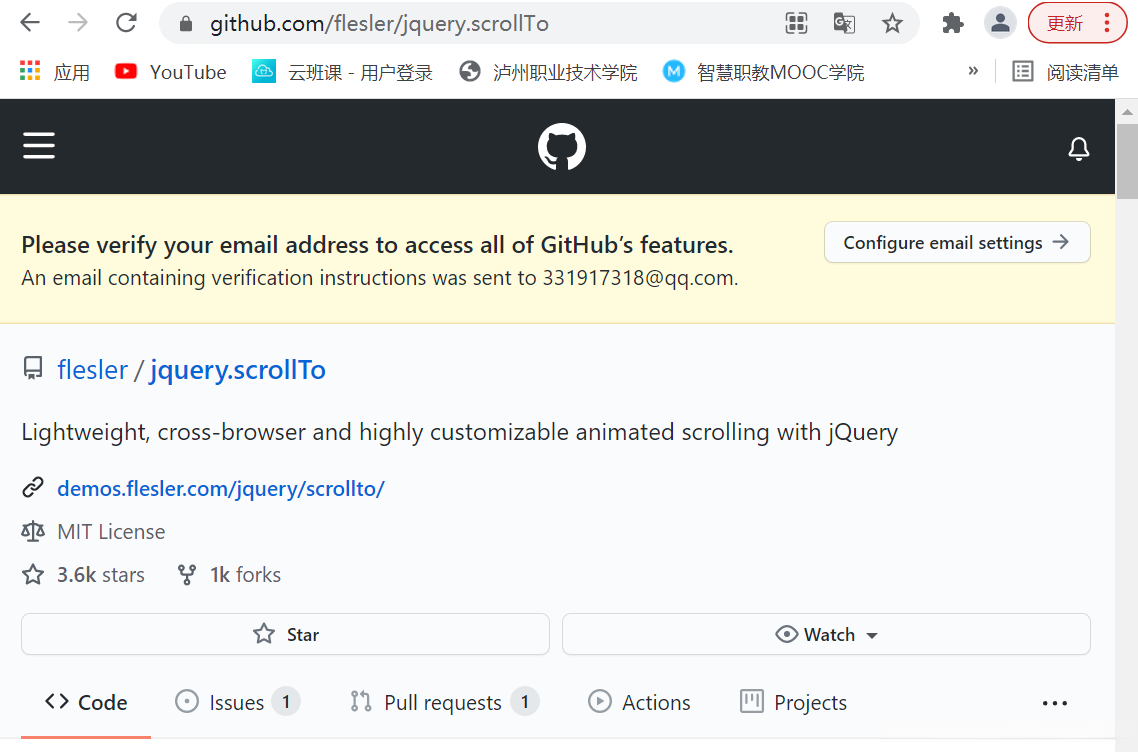Screen dimensions: 1138x752
Task: Open the notifications bell
Action: pyautogui.click(x=1078, y=149)
